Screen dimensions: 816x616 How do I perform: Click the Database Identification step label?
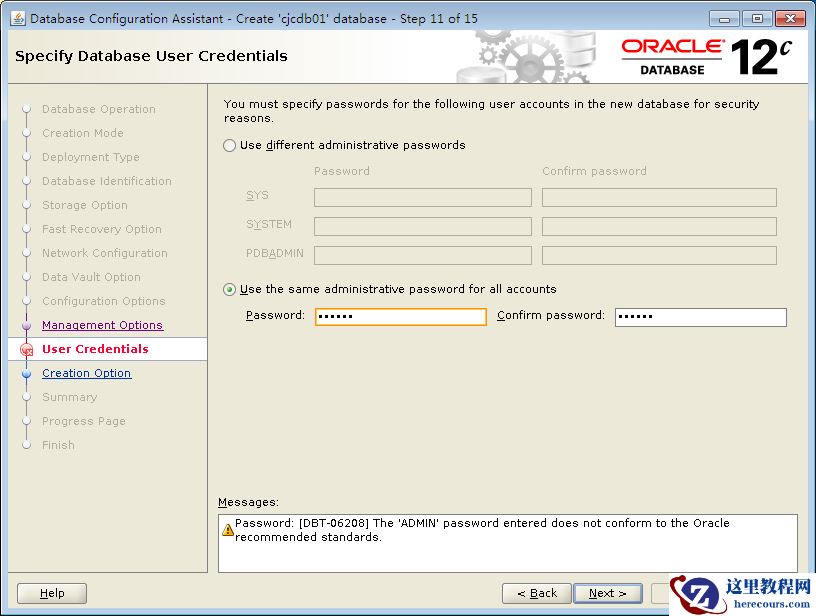point(107,181)
